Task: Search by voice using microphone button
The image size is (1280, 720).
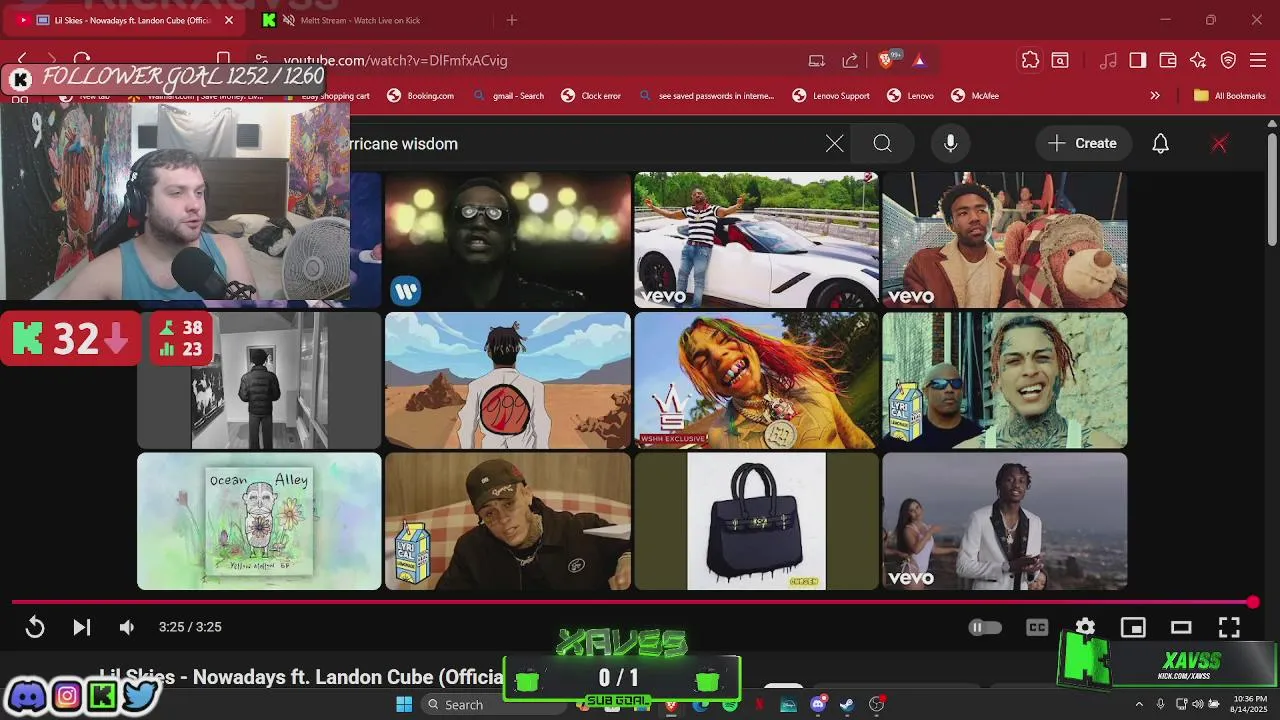Action: click(x=950, y=144)
